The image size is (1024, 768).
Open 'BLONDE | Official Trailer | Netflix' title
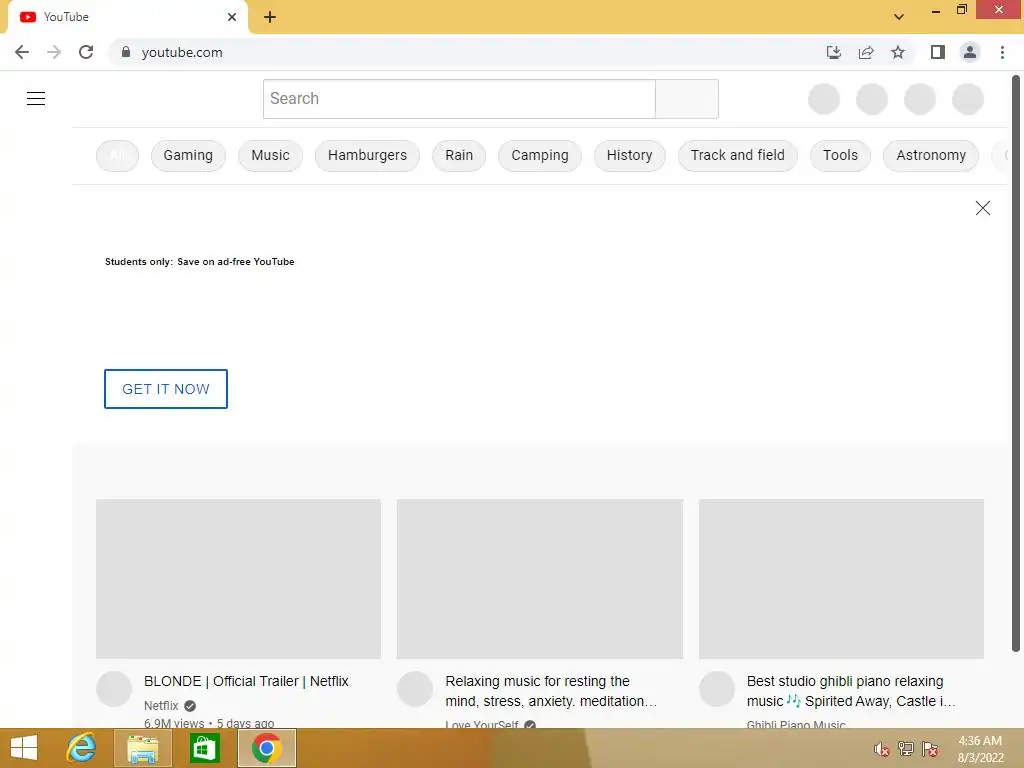click(246, 681)
